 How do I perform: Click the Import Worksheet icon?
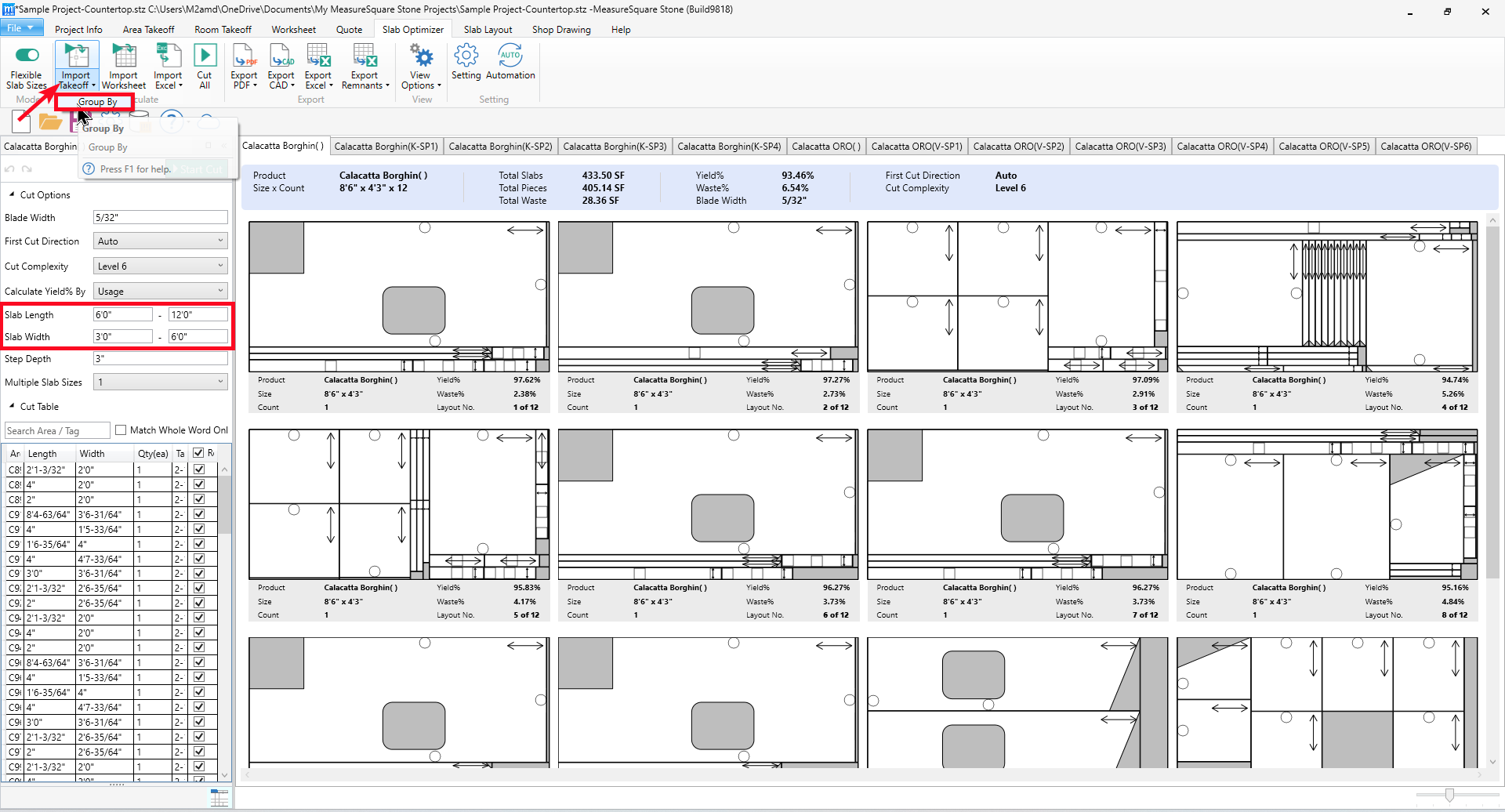[124, 56]
